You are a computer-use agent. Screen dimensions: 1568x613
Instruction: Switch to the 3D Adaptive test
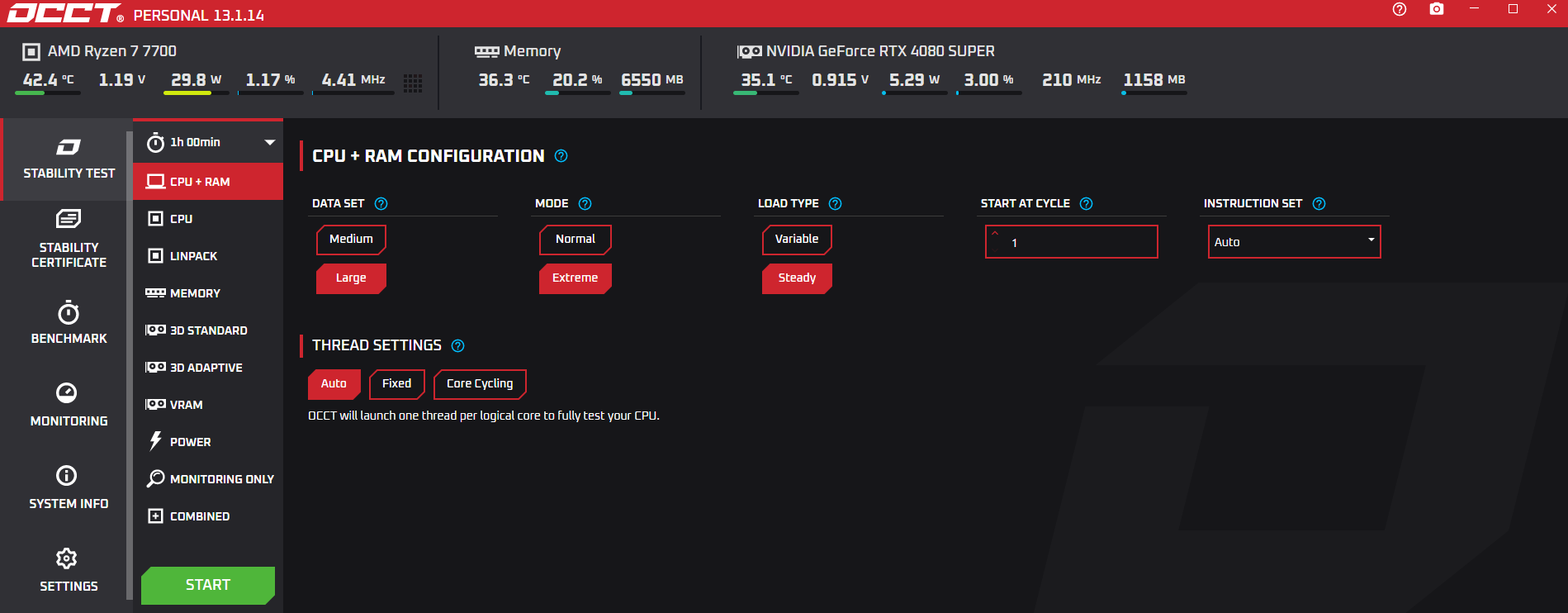click(x=206, y=368)
